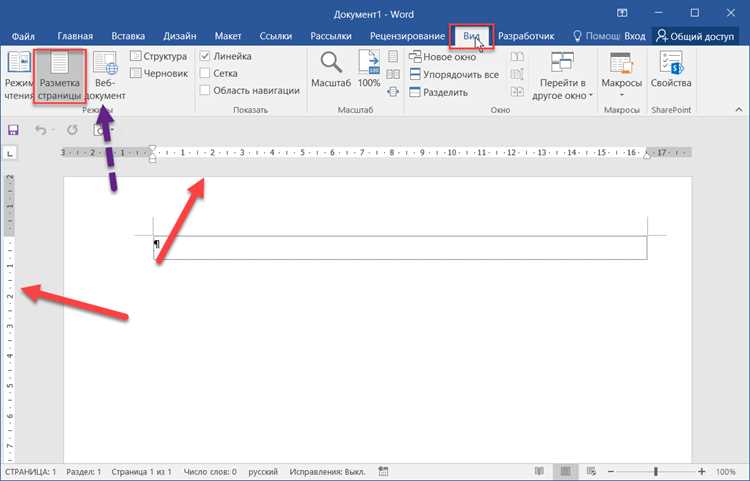
Task: Open Свойства SharePoint properties icon
Action: (671, 63)
